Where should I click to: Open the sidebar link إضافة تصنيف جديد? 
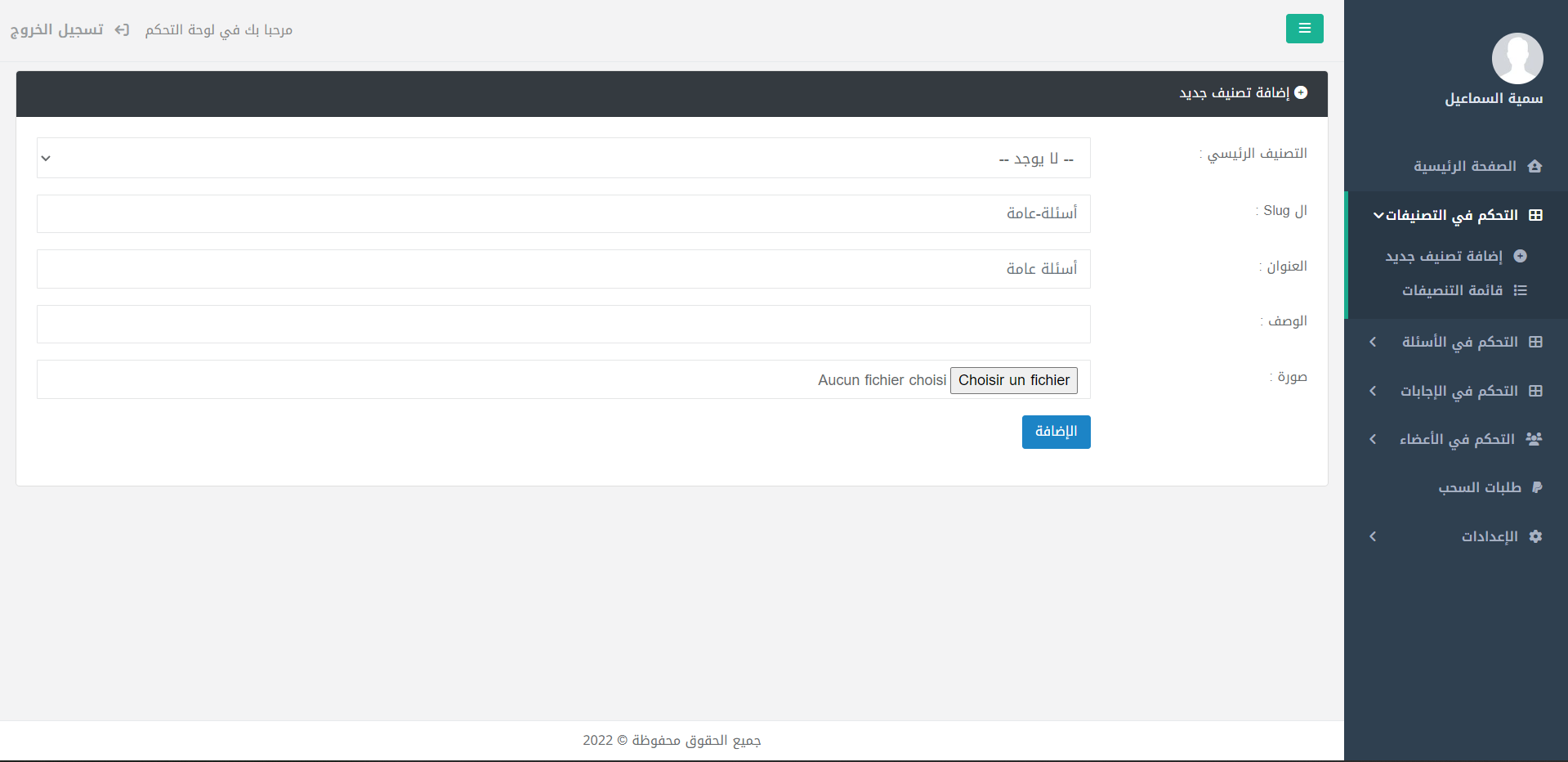click(x=1444, y=256)
